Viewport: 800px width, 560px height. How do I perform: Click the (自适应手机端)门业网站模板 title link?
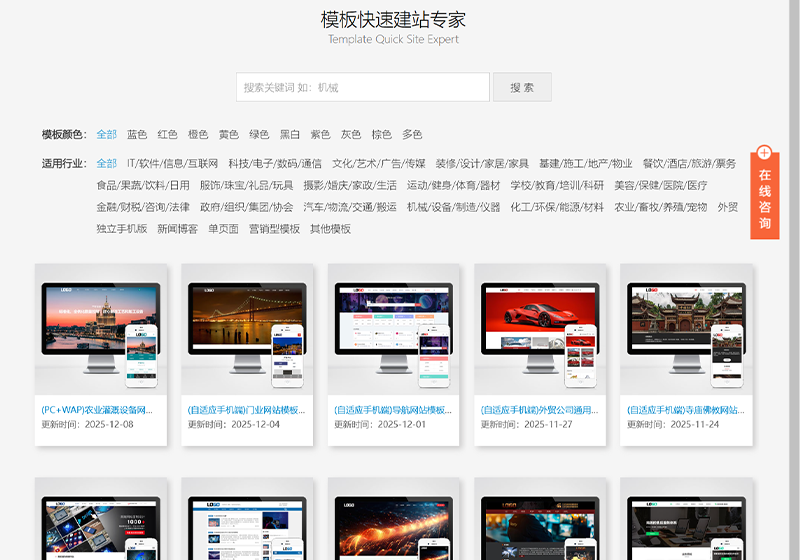pos(246,410)
